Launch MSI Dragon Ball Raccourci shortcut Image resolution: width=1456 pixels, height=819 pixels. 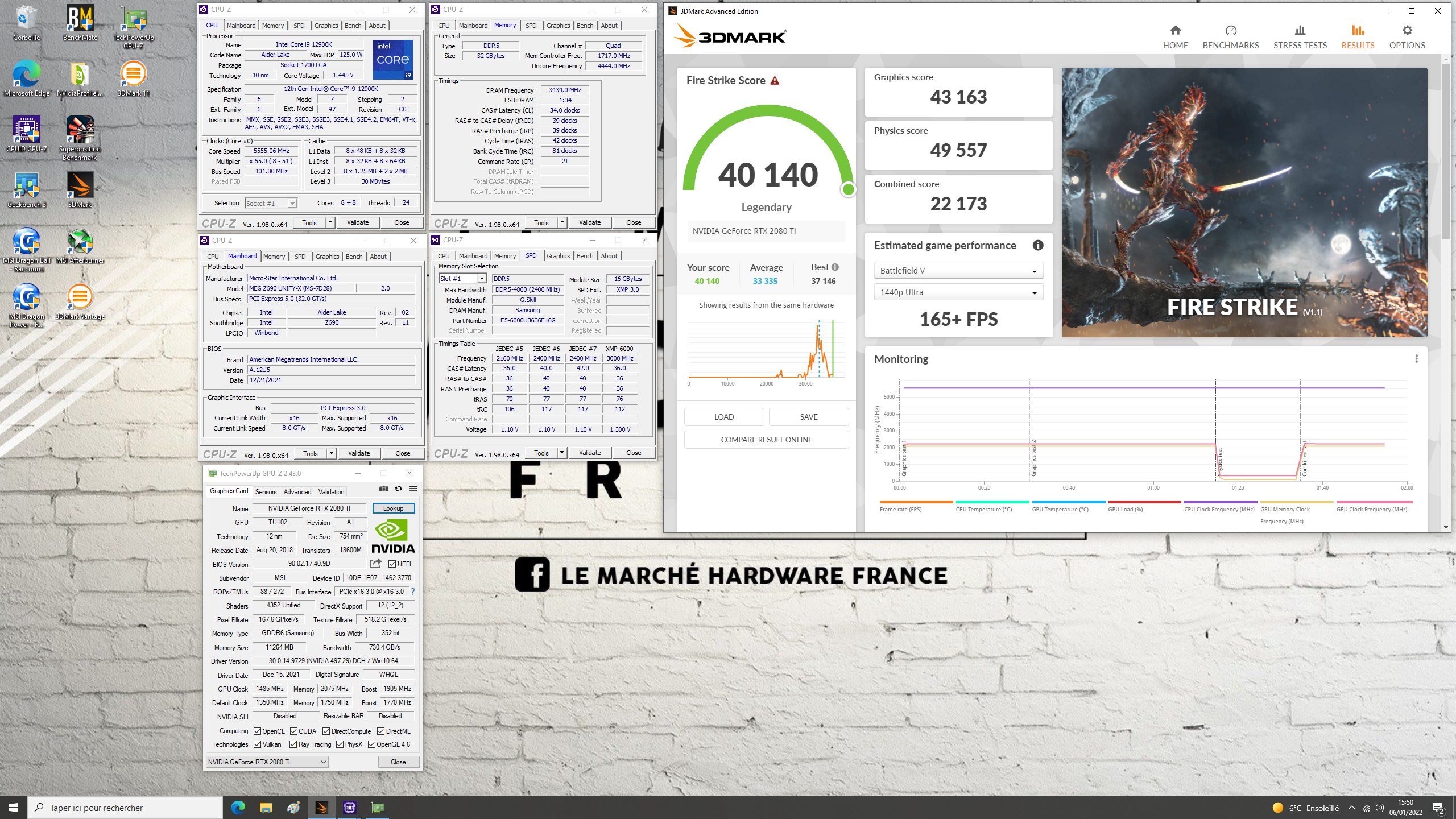26,250
